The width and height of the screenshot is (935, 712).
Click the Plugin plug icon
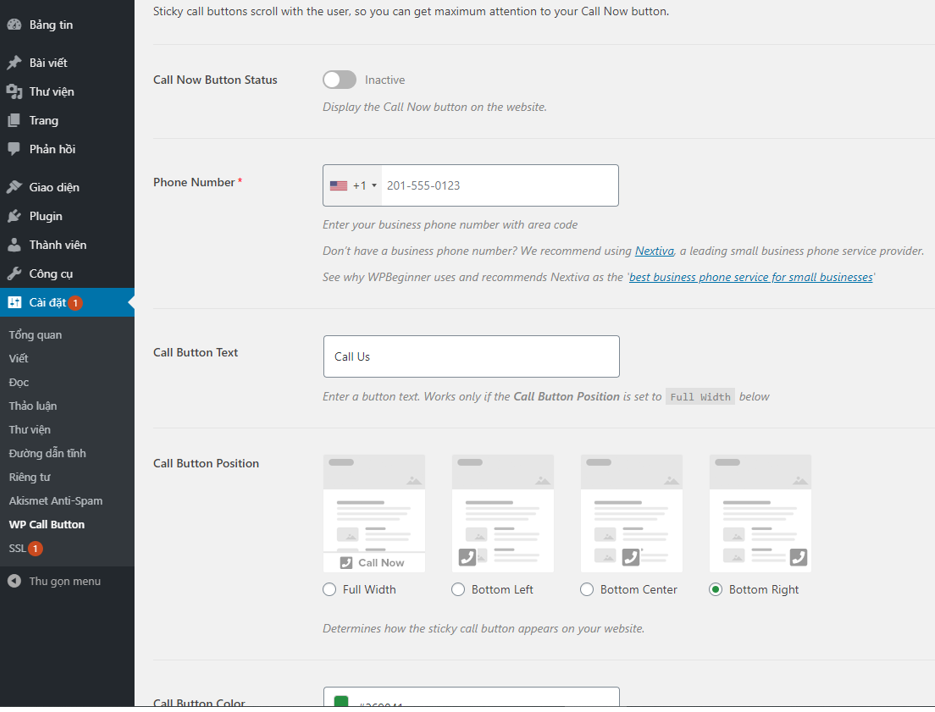14,216
